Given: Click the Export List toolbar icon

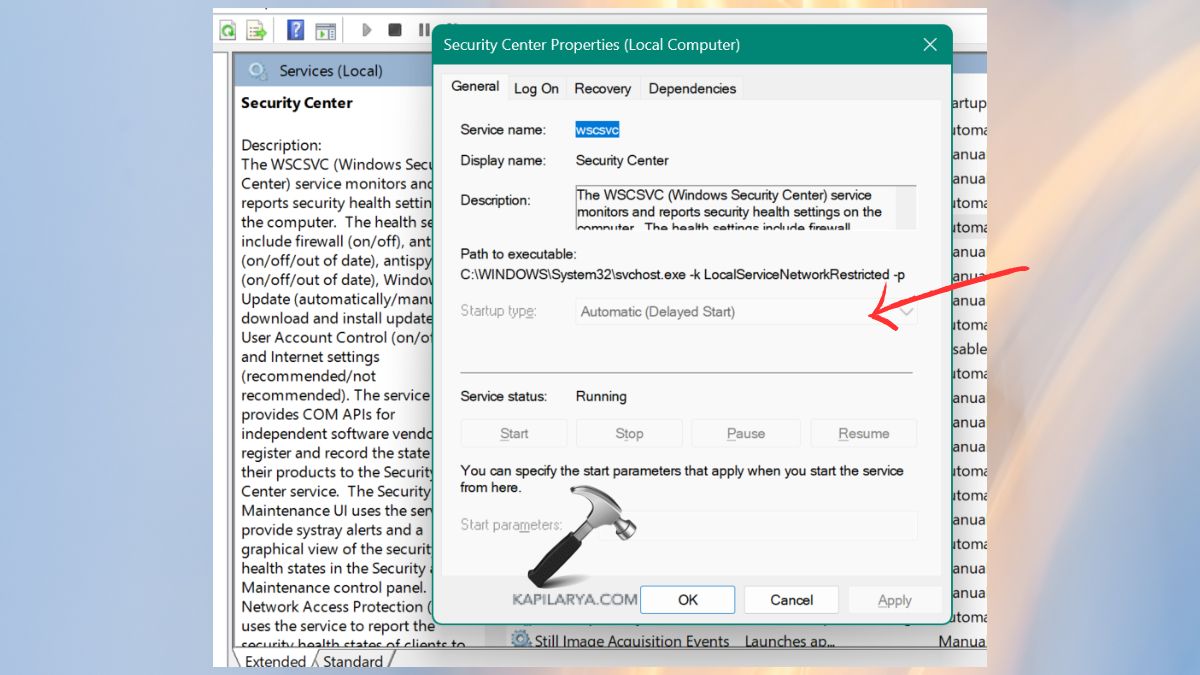Looking at the screenshot, I should click(256, 29).
